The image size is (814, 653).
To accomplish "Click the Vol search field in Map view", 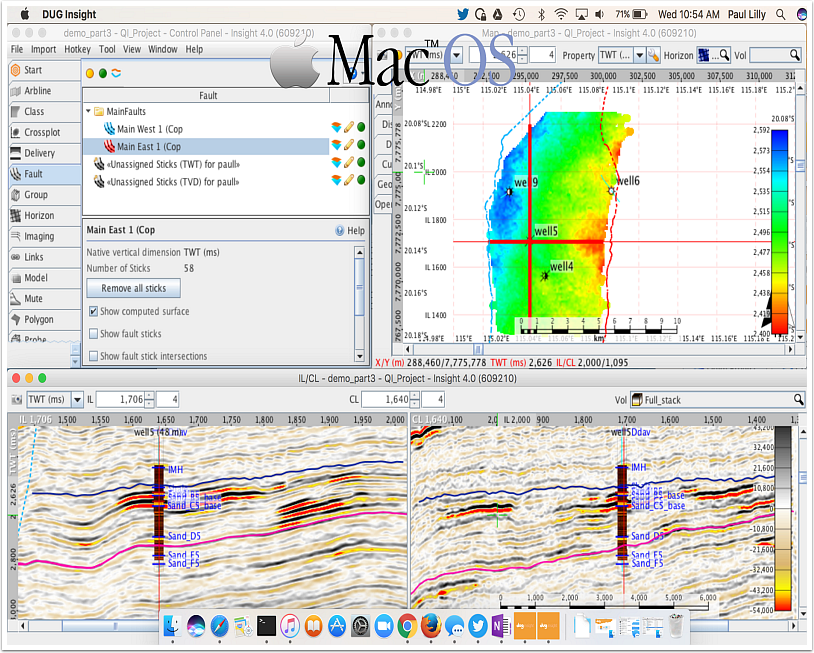I will coord(776,55).
